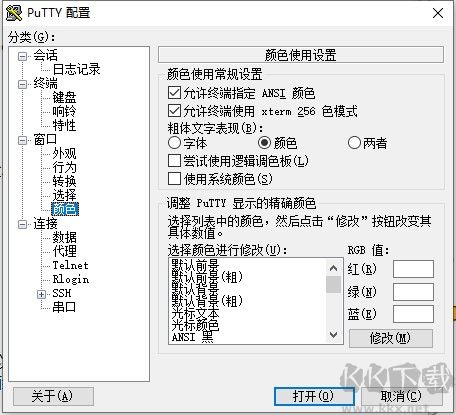
Task: Toggle the xterm 256 color mode checkbox
Action: 174,111
